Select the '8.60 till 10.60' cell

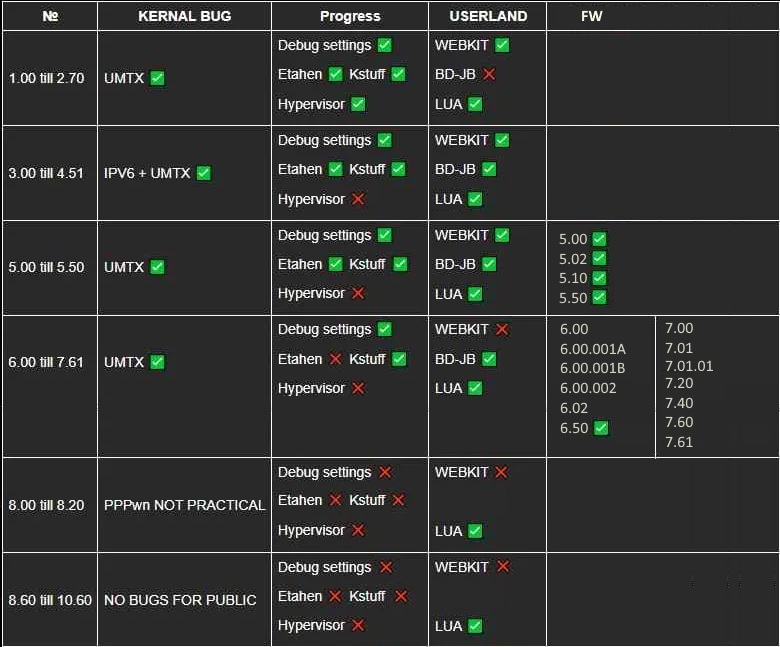tap(50, 600)
